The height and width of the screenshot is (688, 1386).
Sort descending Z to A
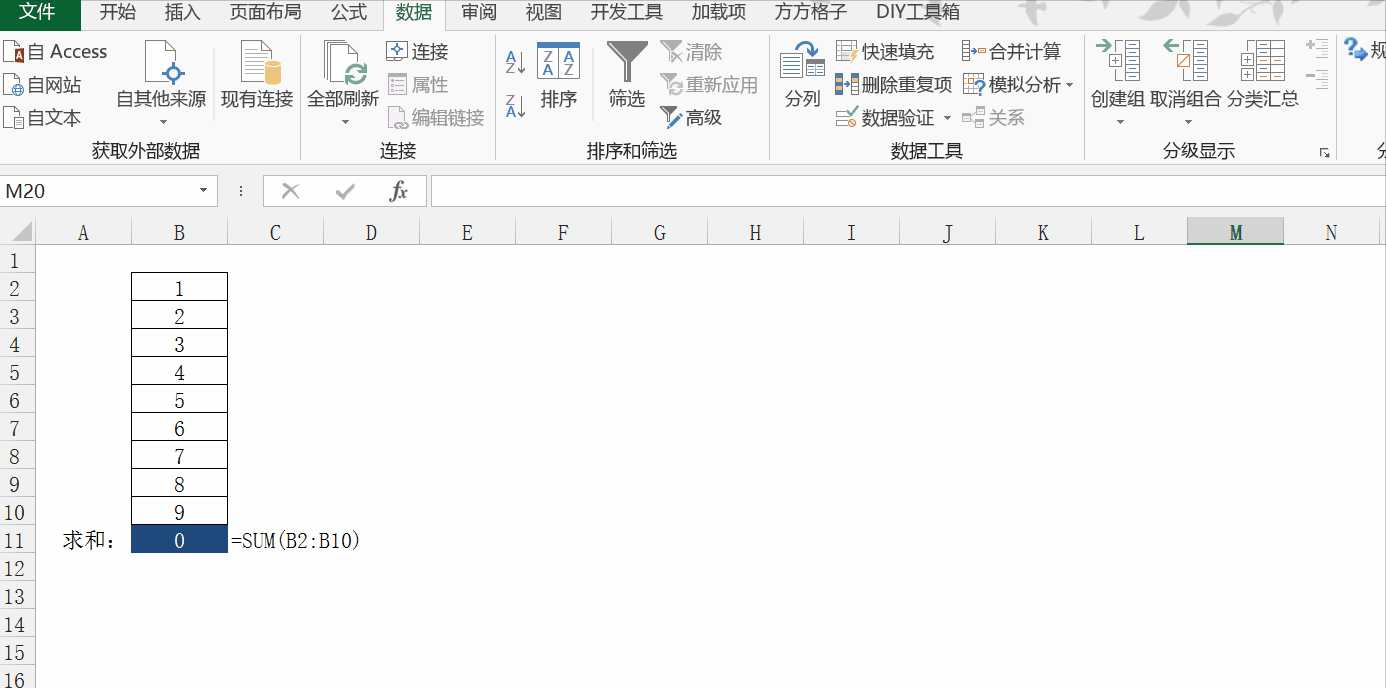(516, 106)
